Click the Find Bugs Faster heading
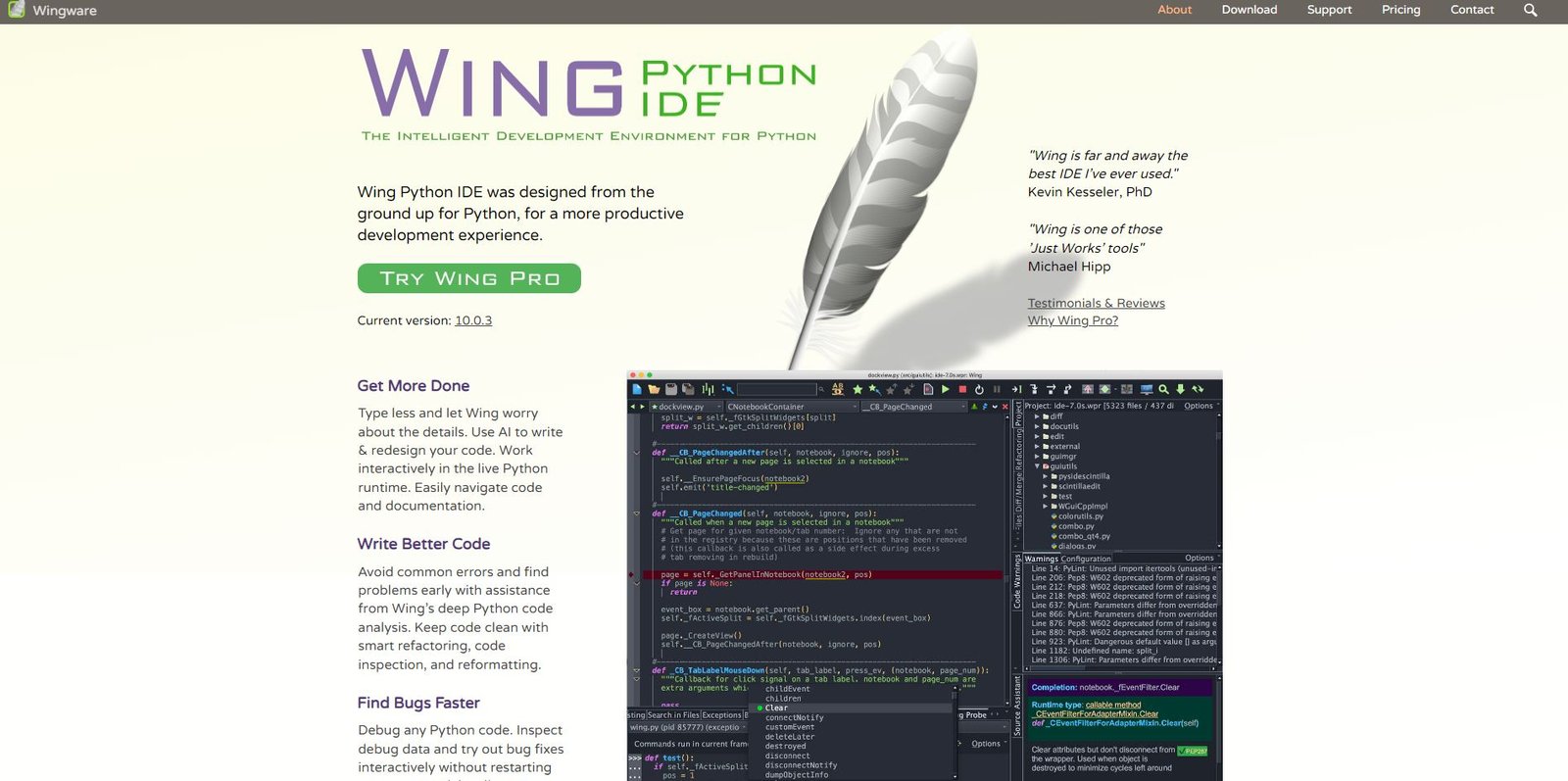The height and width of the screenshot is (781, 1568). click(x=418, y=703)
